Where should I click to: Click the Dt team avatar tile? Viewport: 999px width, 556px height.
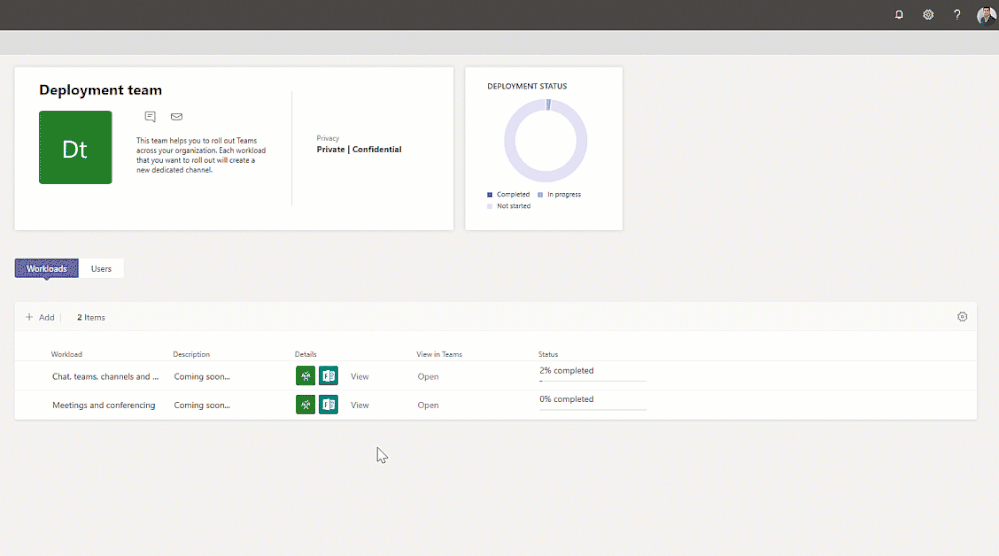[75, 148]
